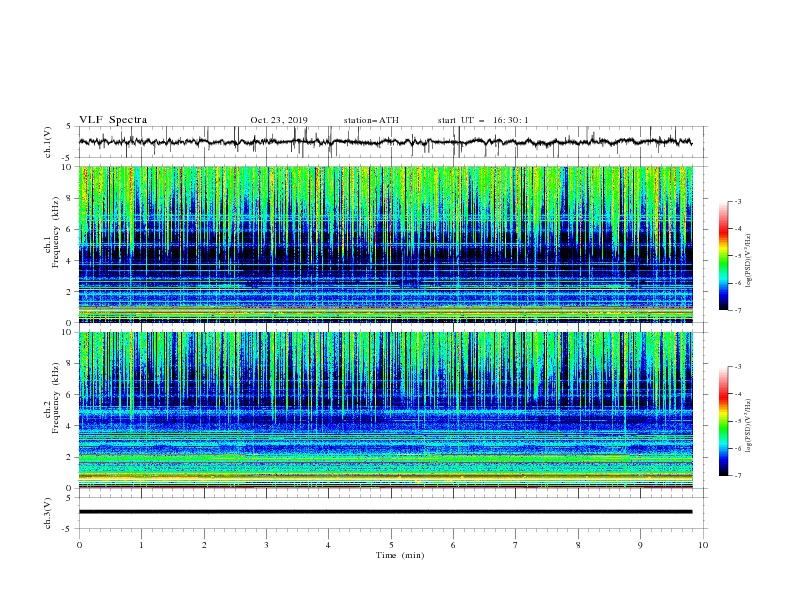792x612 pixels.
Task: Click the "ch.1(V)" axis label
Action: (48, 142)
